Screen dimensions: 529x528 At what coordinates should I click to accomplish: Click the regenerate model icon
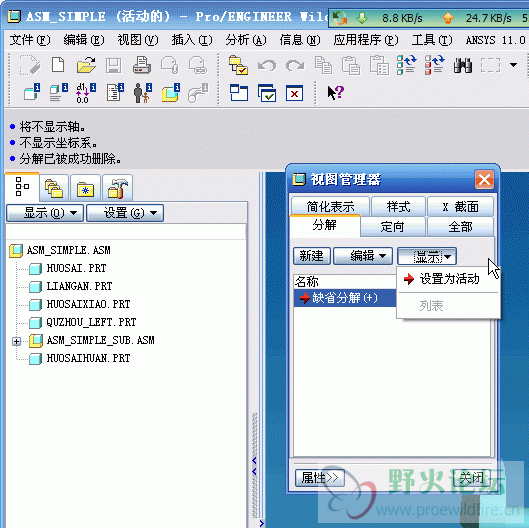pyautogui.click(x=407, y=65)
